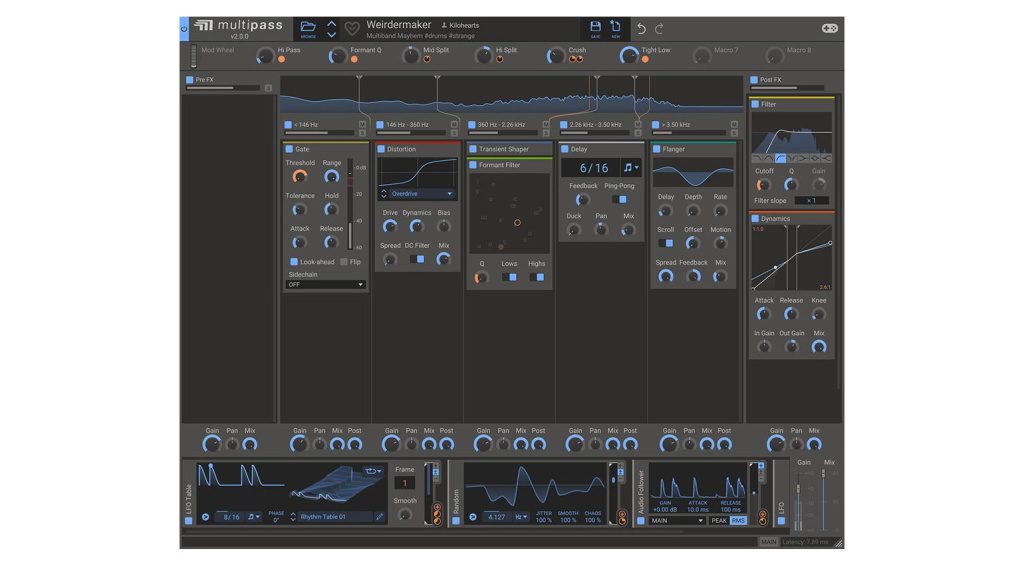This screenshot has height=565, width=1024.
Task: Step the Rhythm Table selection arrows
Action: pos(293,517)
